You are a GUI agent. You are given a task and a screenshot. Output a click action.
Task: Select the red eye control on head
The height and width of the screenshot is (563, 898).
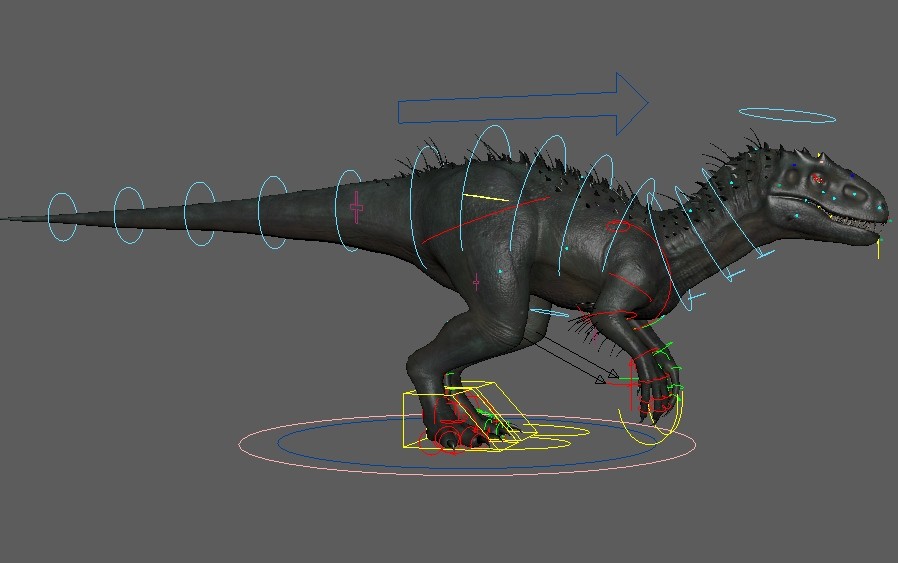click(817, 179)
